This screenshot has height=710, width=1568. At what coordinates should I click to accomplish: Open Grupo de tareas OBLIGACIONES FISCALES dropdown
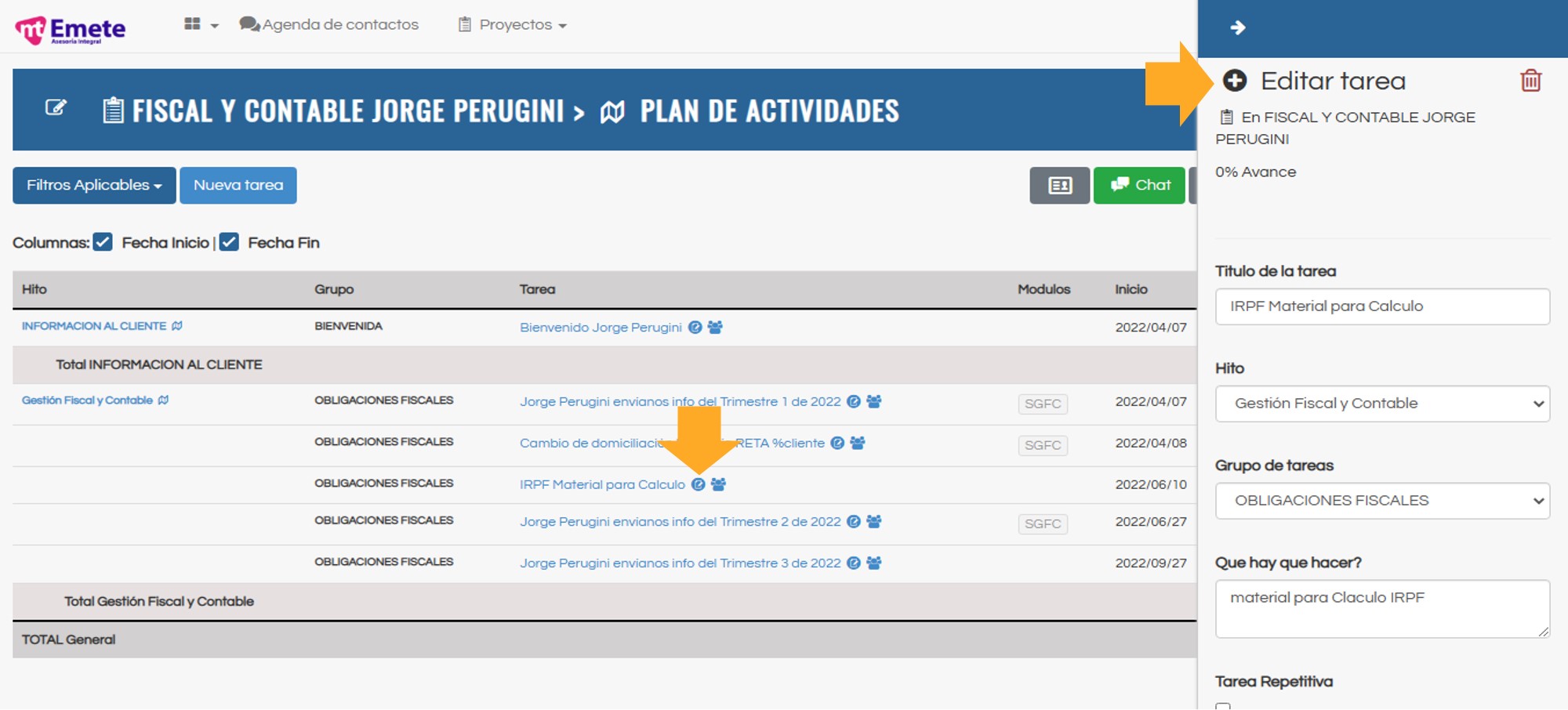click(x=1382, y=501)
